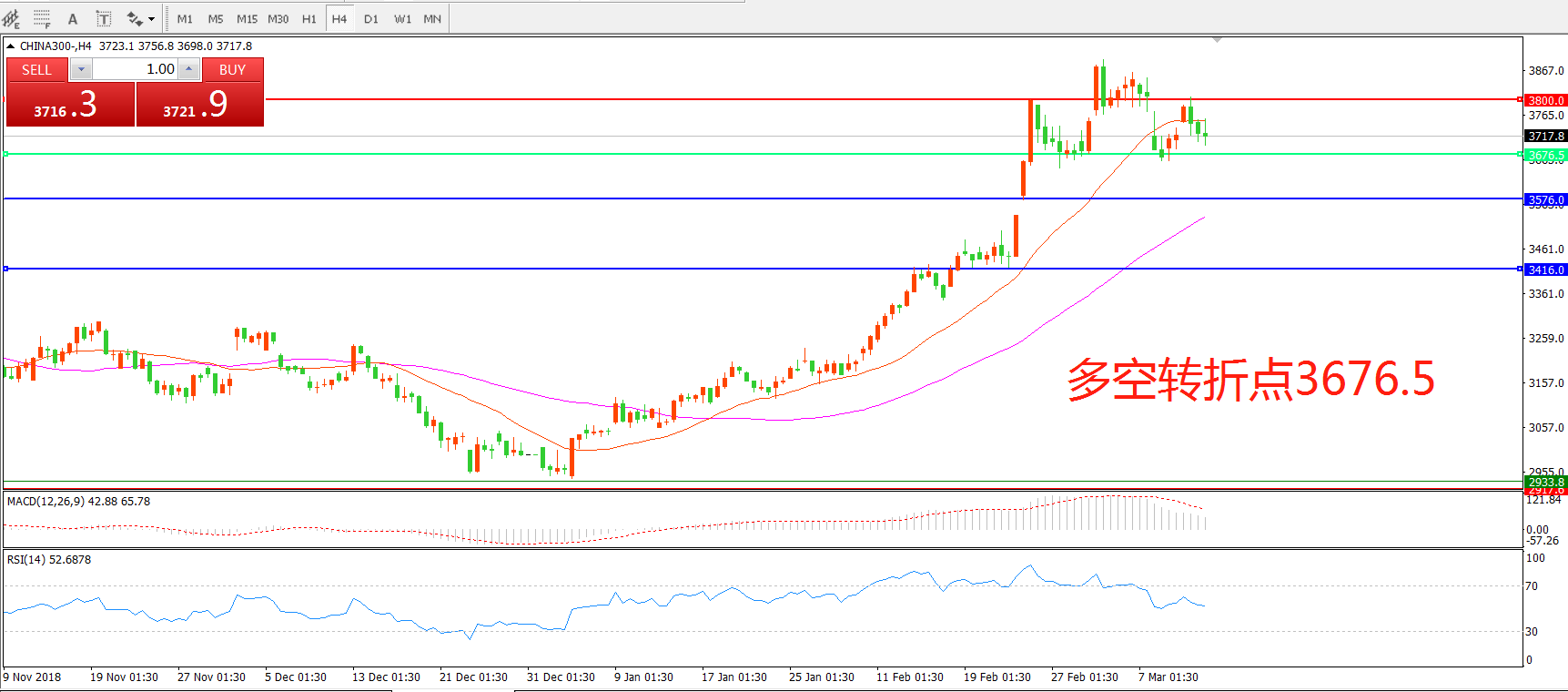Toggle the H4 timeframe button

[339, 18]
